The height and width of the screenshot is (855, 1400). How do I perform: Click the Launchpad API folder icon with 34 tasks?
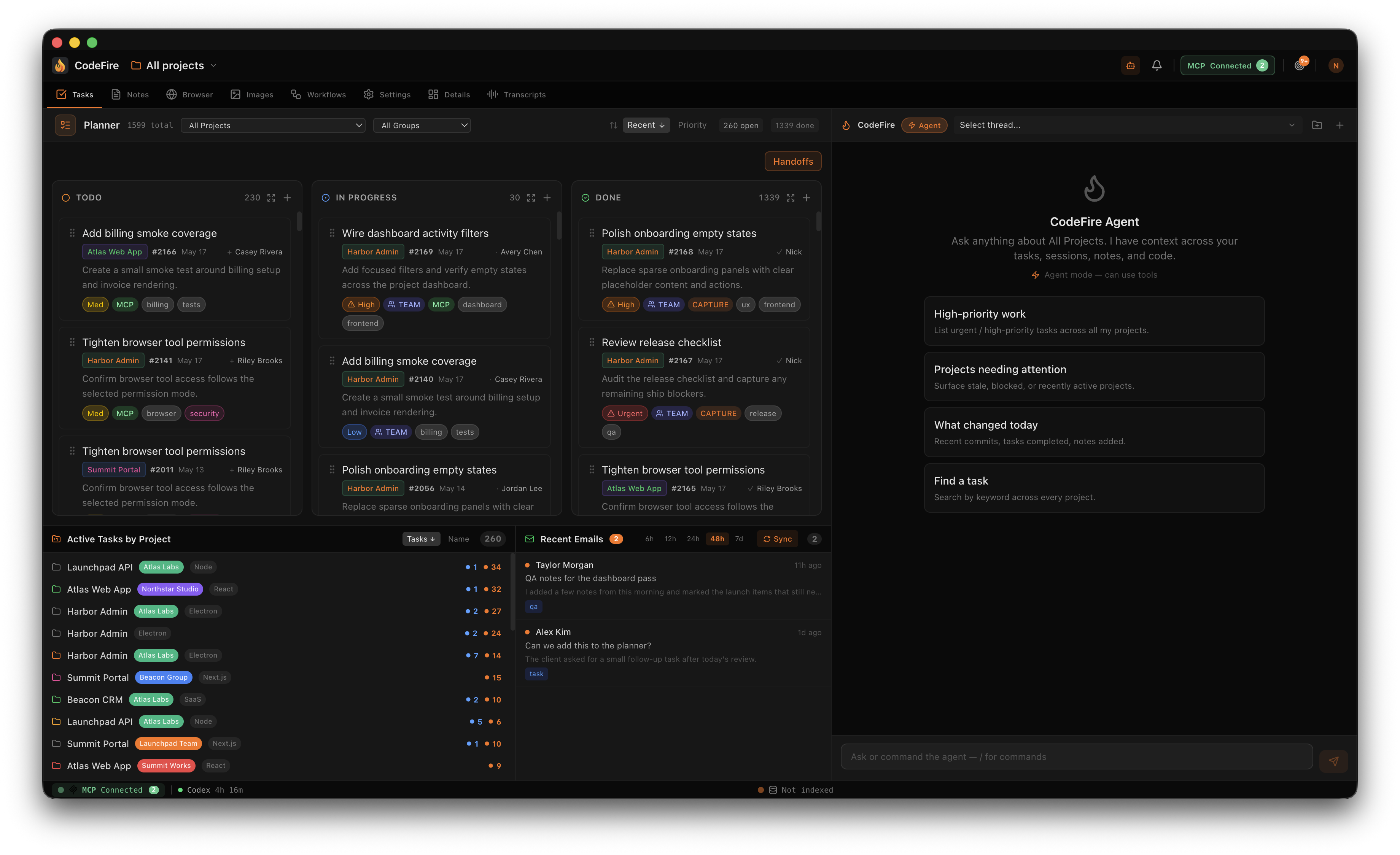click(x=56, y=567)
